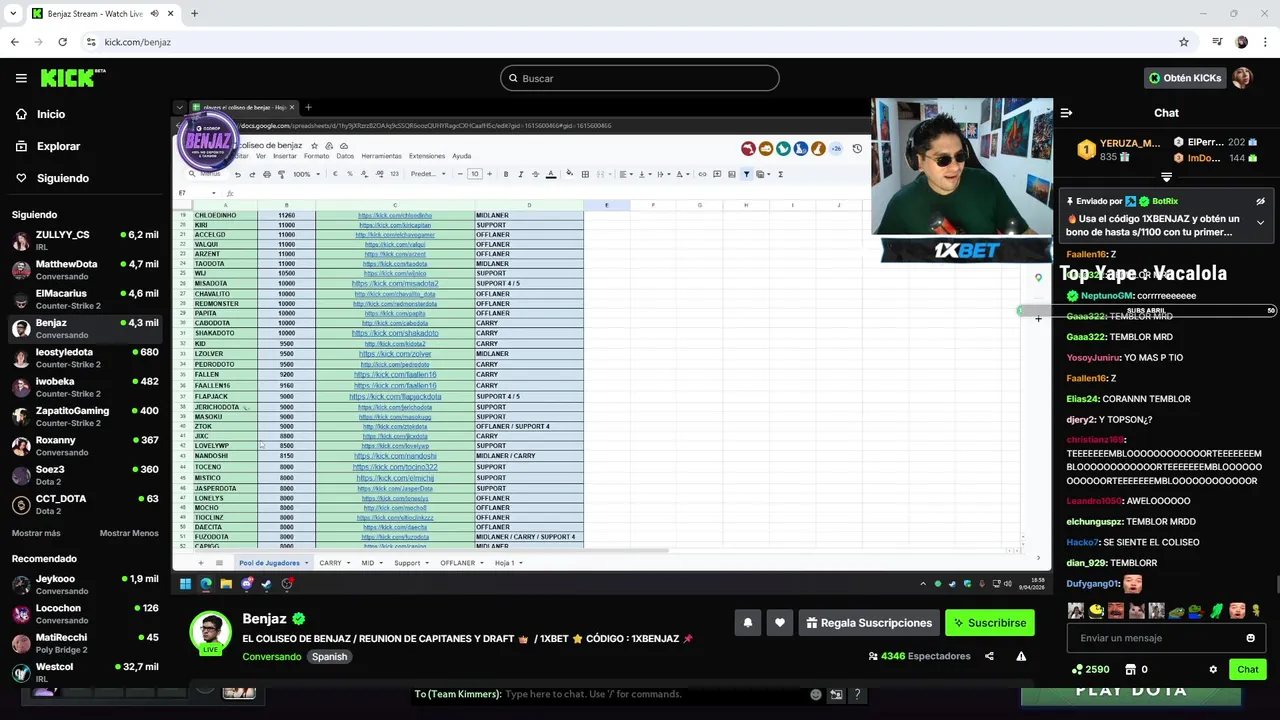The width and height of the screenshot is (1280, 720).
Task: Open the Datos menu in Sheets
Action: [345, 156]
